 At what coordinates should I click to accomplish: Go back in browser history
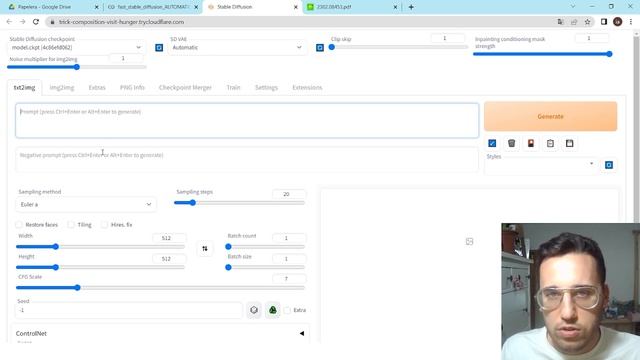(x=9, y=22)
